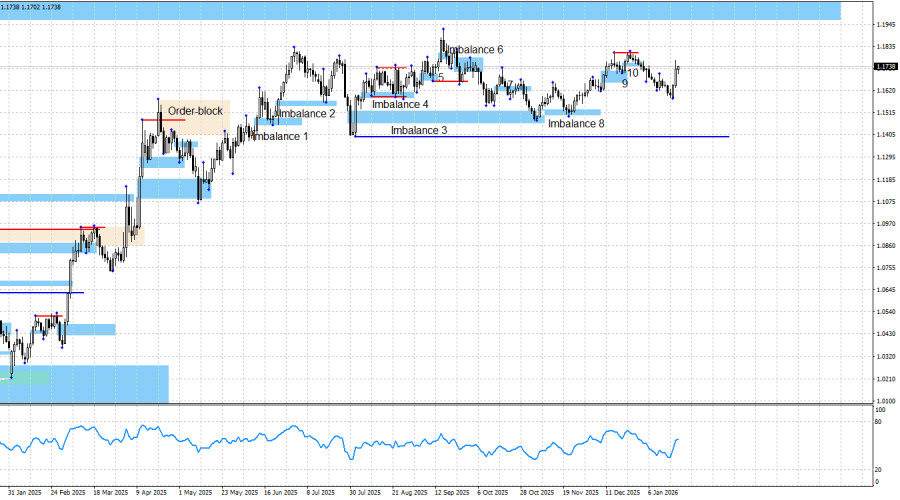Click the 1.1620 price axis value
900x500 pixels.
coord(886,91)
